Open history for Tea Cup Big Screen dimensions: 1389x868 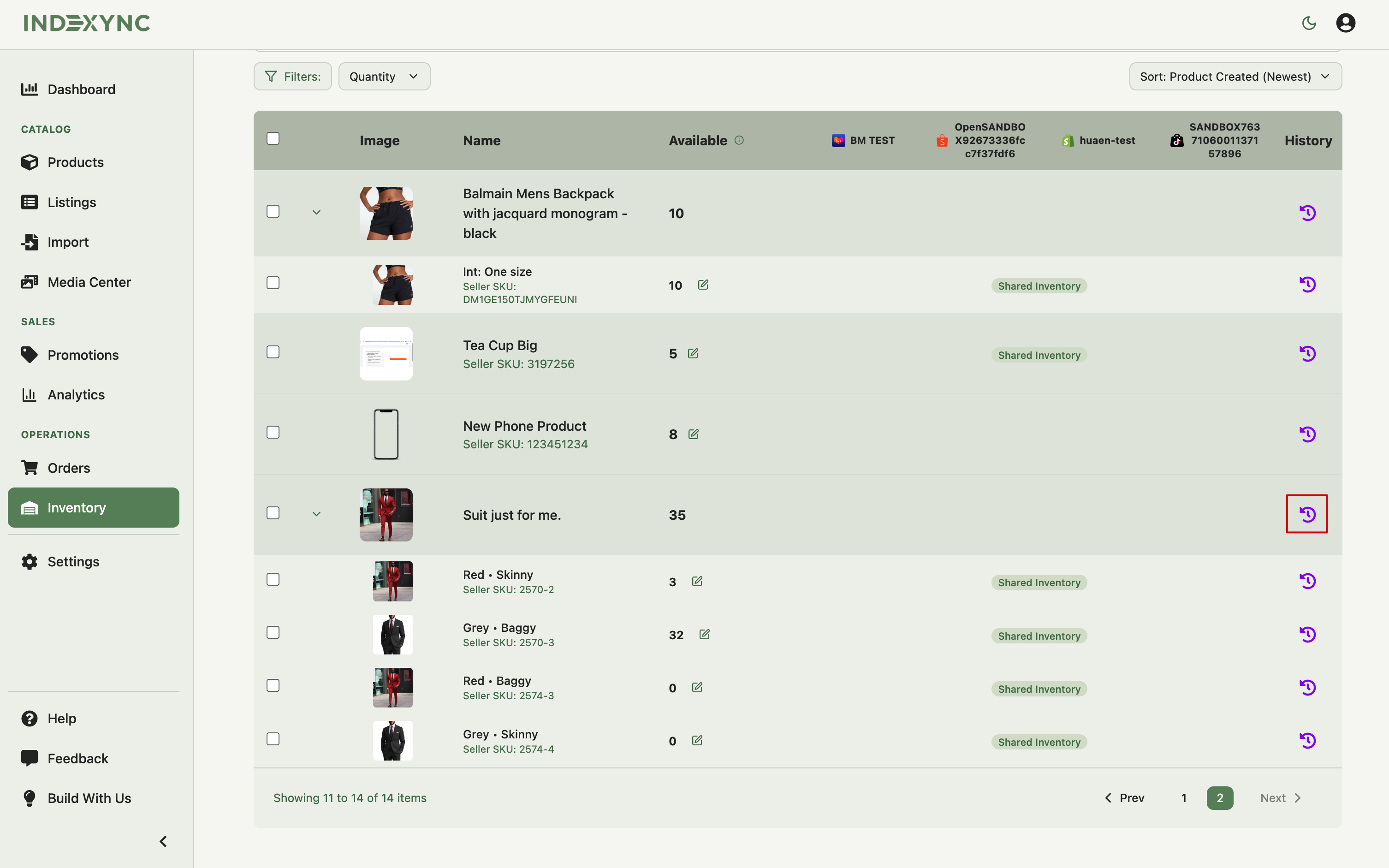[1307, 354]
